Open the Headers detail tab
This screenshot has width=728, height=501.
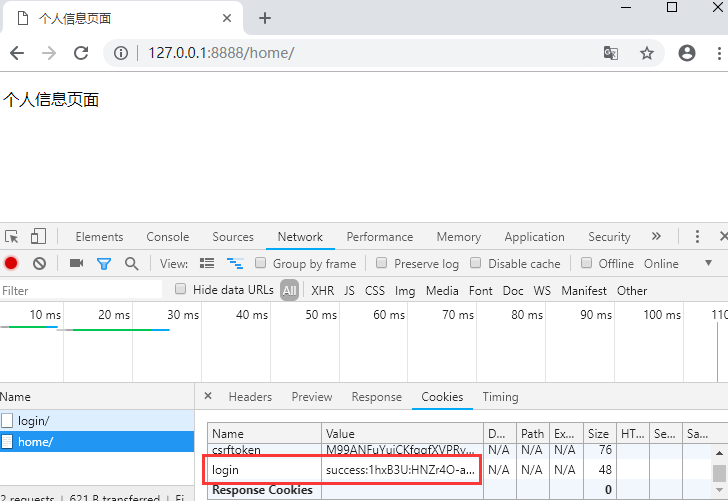click(x=250, y=397)
